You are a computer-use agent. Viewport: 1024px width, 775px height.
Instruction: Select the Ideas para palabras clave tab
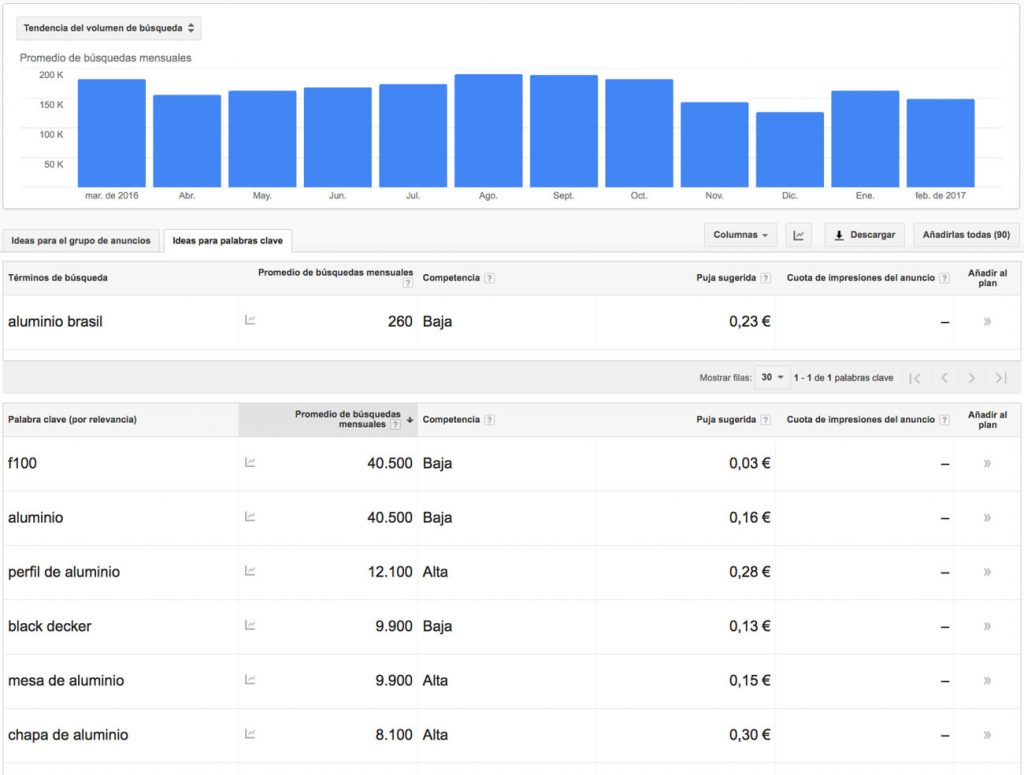[227, 241]
